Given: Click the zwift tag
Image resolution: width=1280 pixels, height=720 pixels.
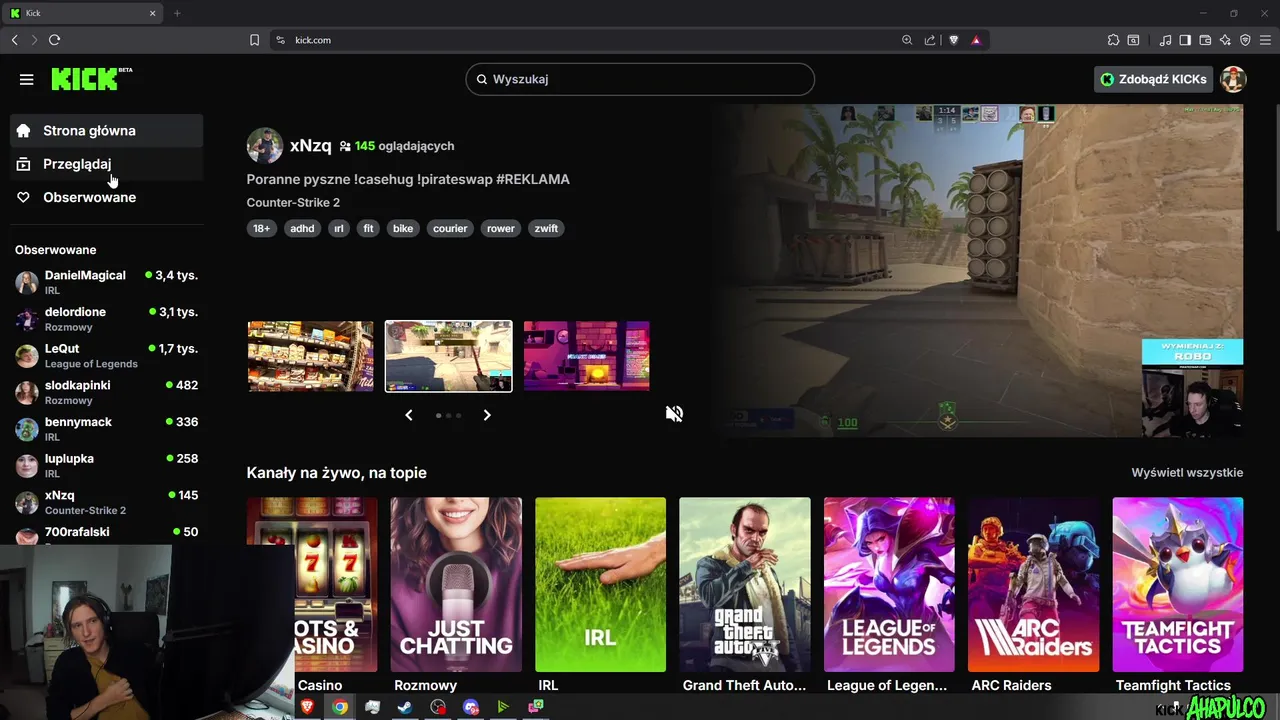Looking at the screenshot, I should coord(546,228).
